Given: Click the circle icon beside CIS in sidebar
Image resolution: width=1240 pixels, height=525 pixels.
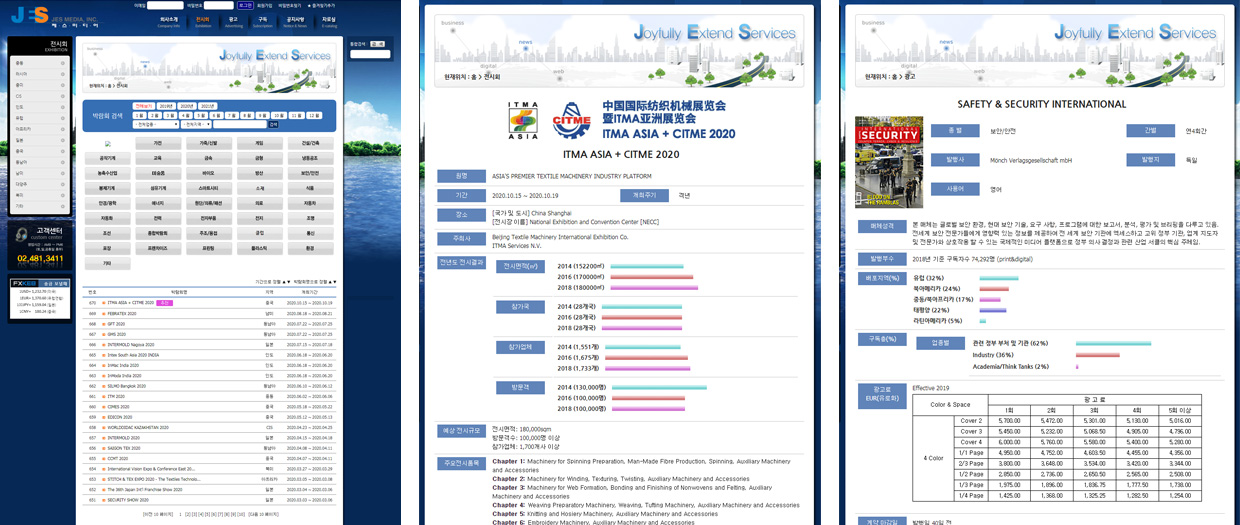Looking at the screenshot, I should coord(63,96).
